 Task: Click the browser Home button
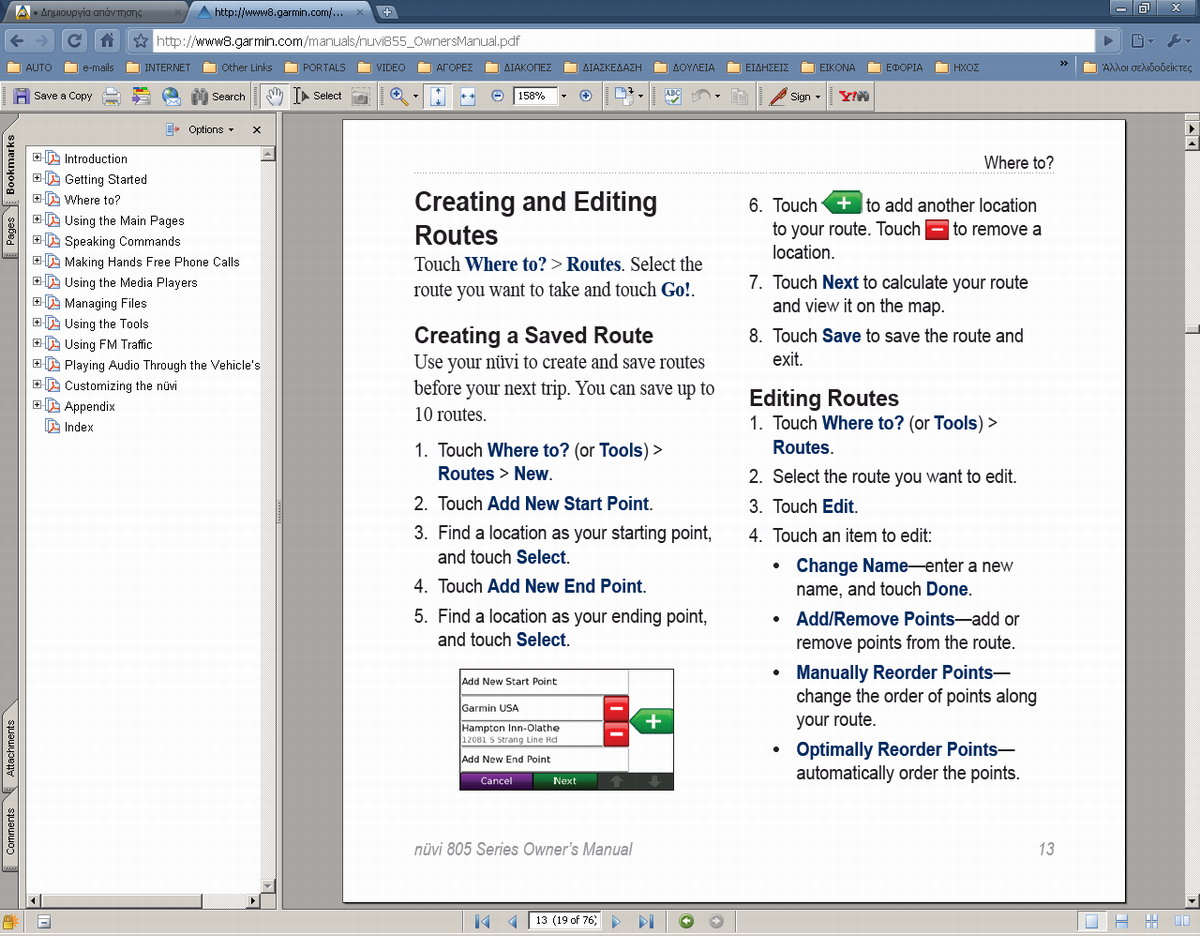(x=107, y=41)
